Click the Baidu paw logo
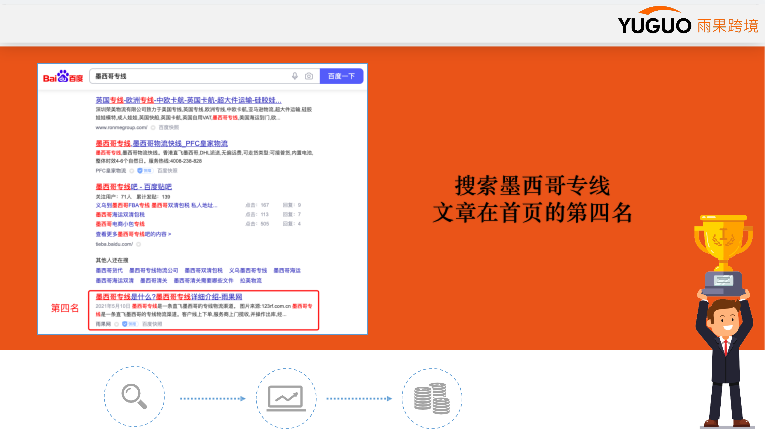 [63, 77]
